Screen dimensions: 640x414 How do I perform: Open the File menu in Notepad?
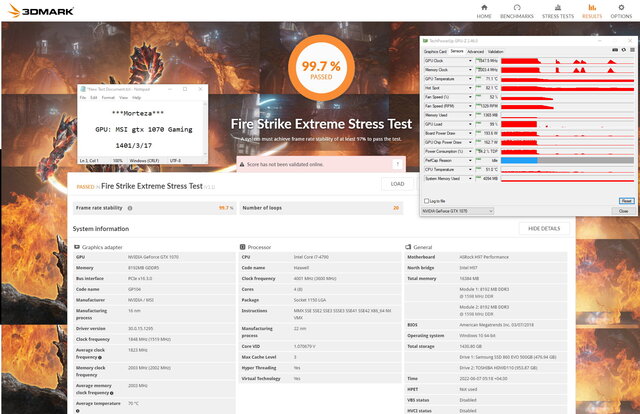(82, 98)
